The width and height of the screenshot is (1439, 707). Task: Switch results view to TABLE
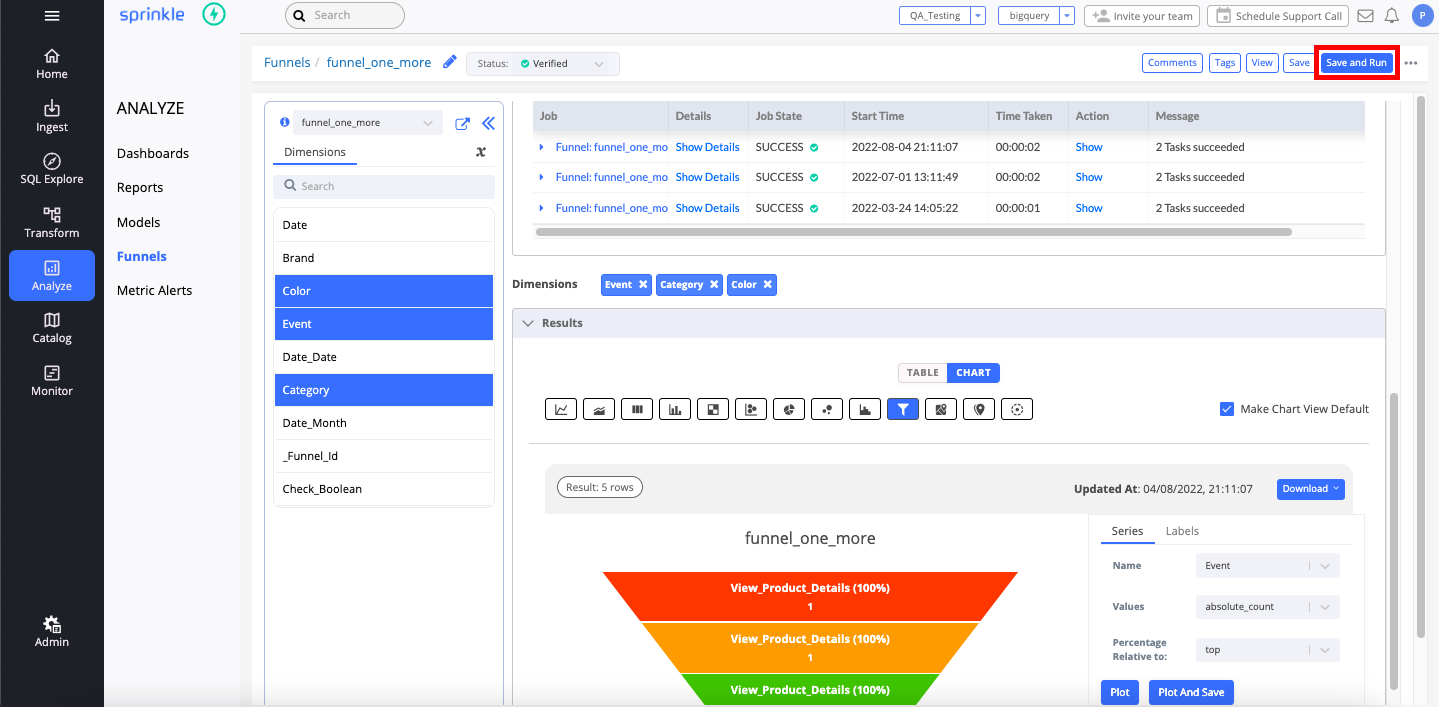point(922,373)
